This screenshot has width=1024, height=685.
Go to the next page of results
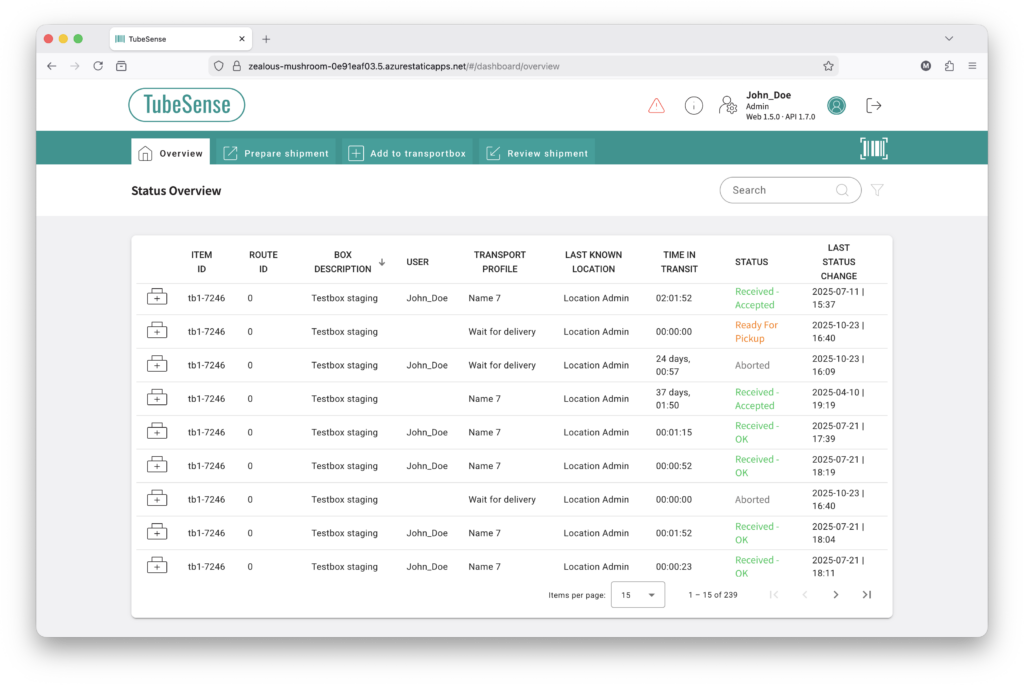point(836,595)
